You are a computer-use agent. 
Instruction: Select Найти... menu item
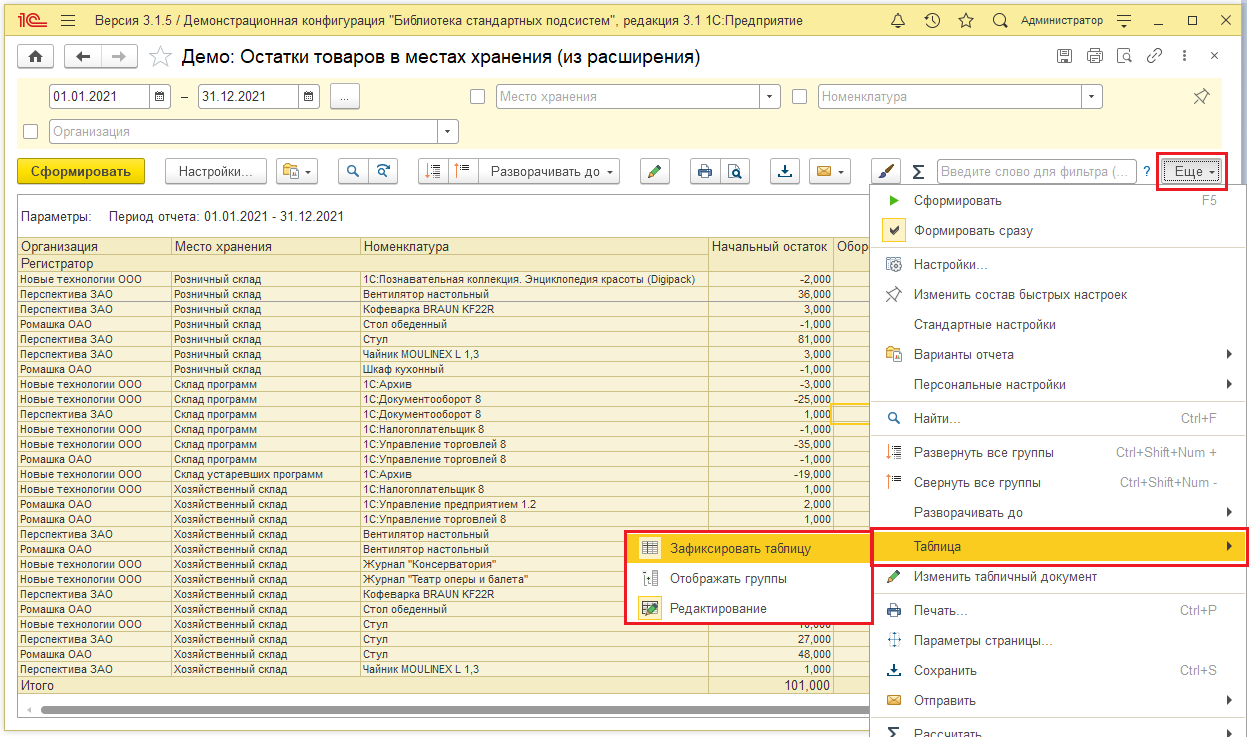pyautogui.click(x=1058, y=418)
